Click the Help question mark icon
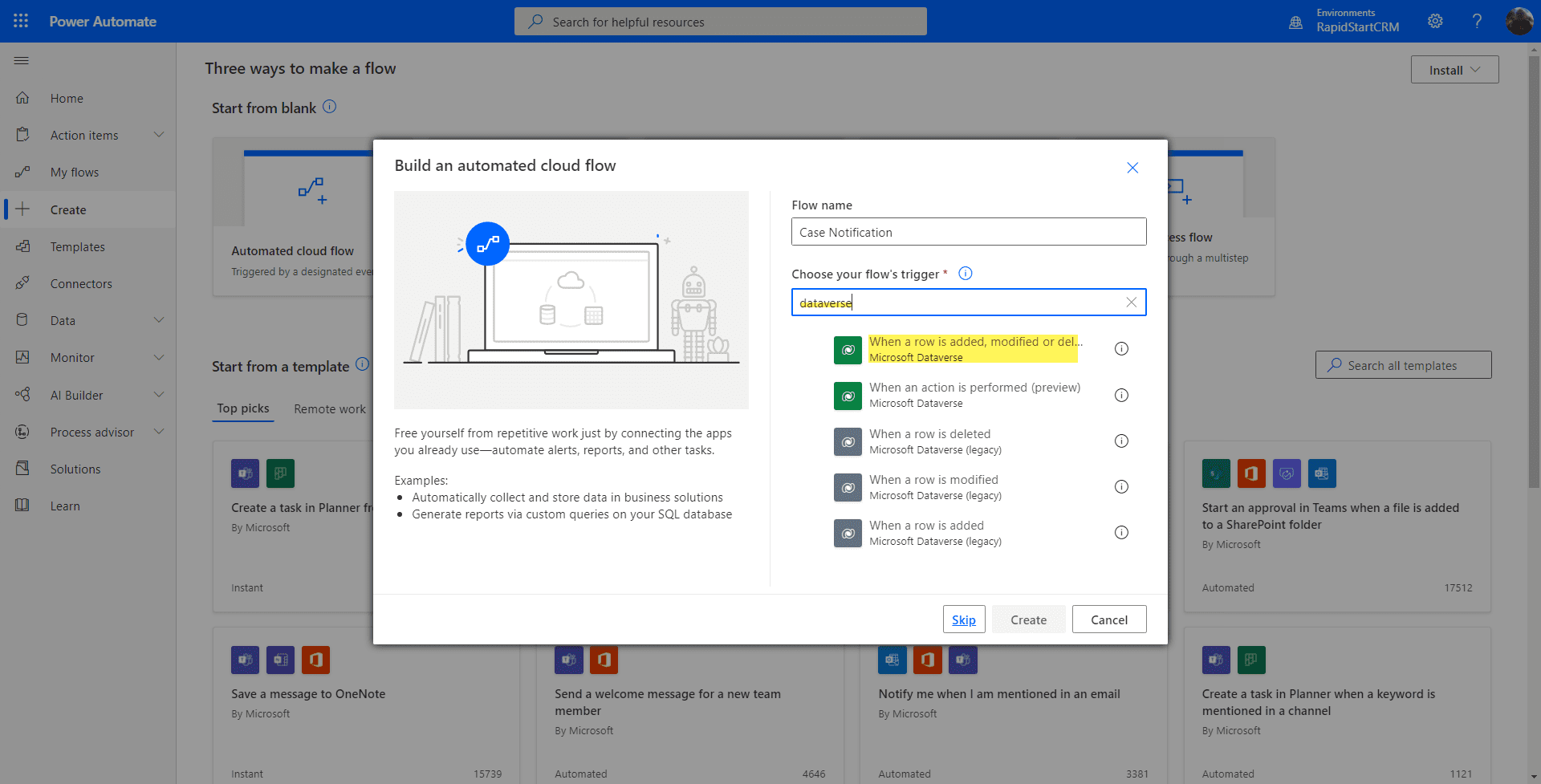 tap(1477, 22)
